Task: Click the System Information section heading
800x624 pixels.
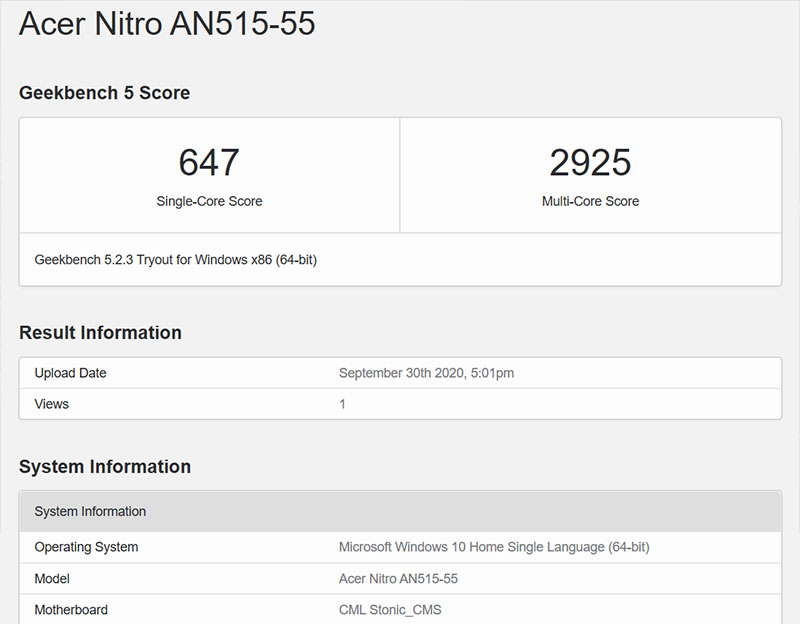Action: click(x=104, y=466)
